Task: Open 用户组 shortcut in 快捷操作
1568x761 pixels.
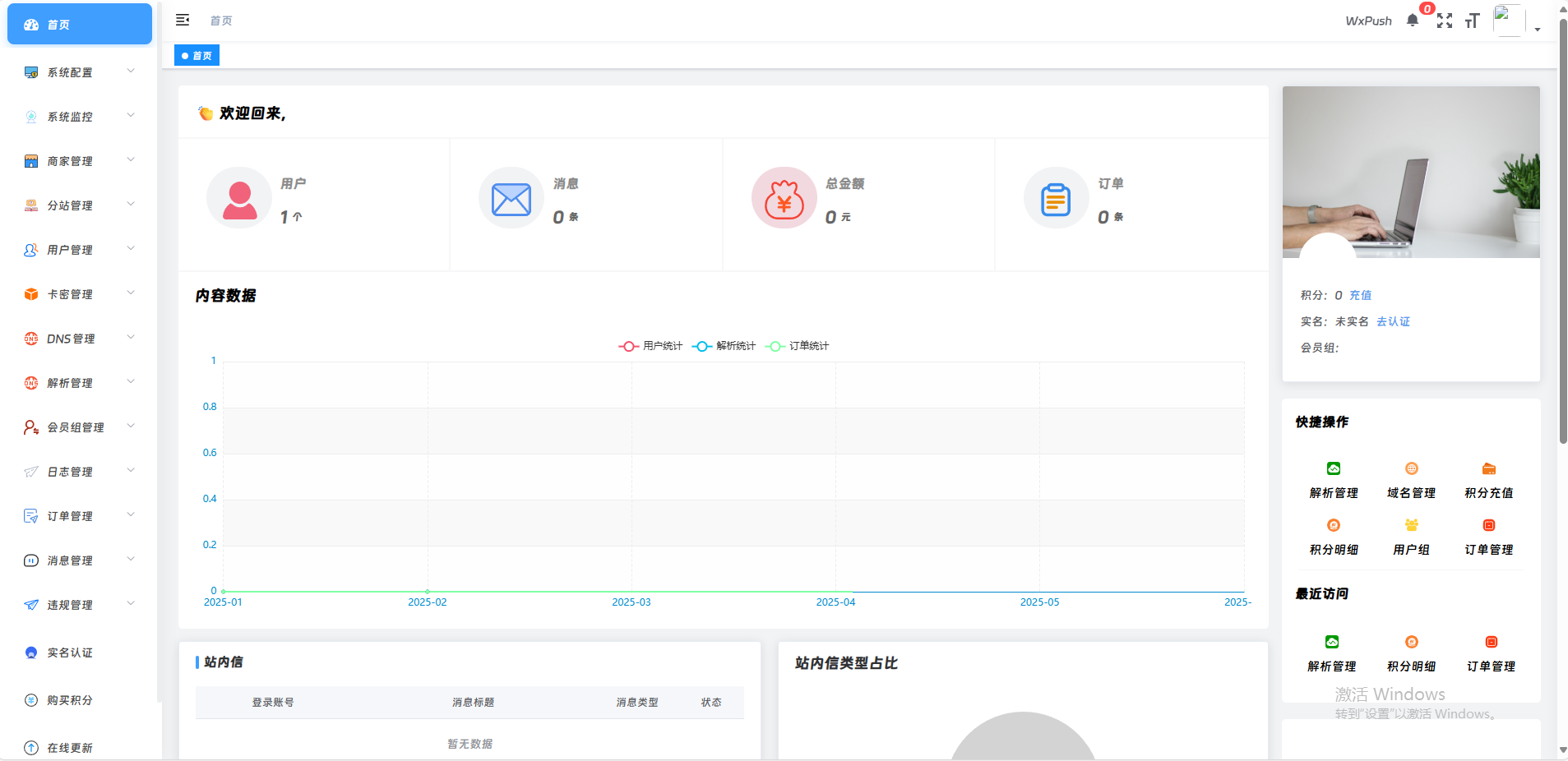Action: point(1412,537)
